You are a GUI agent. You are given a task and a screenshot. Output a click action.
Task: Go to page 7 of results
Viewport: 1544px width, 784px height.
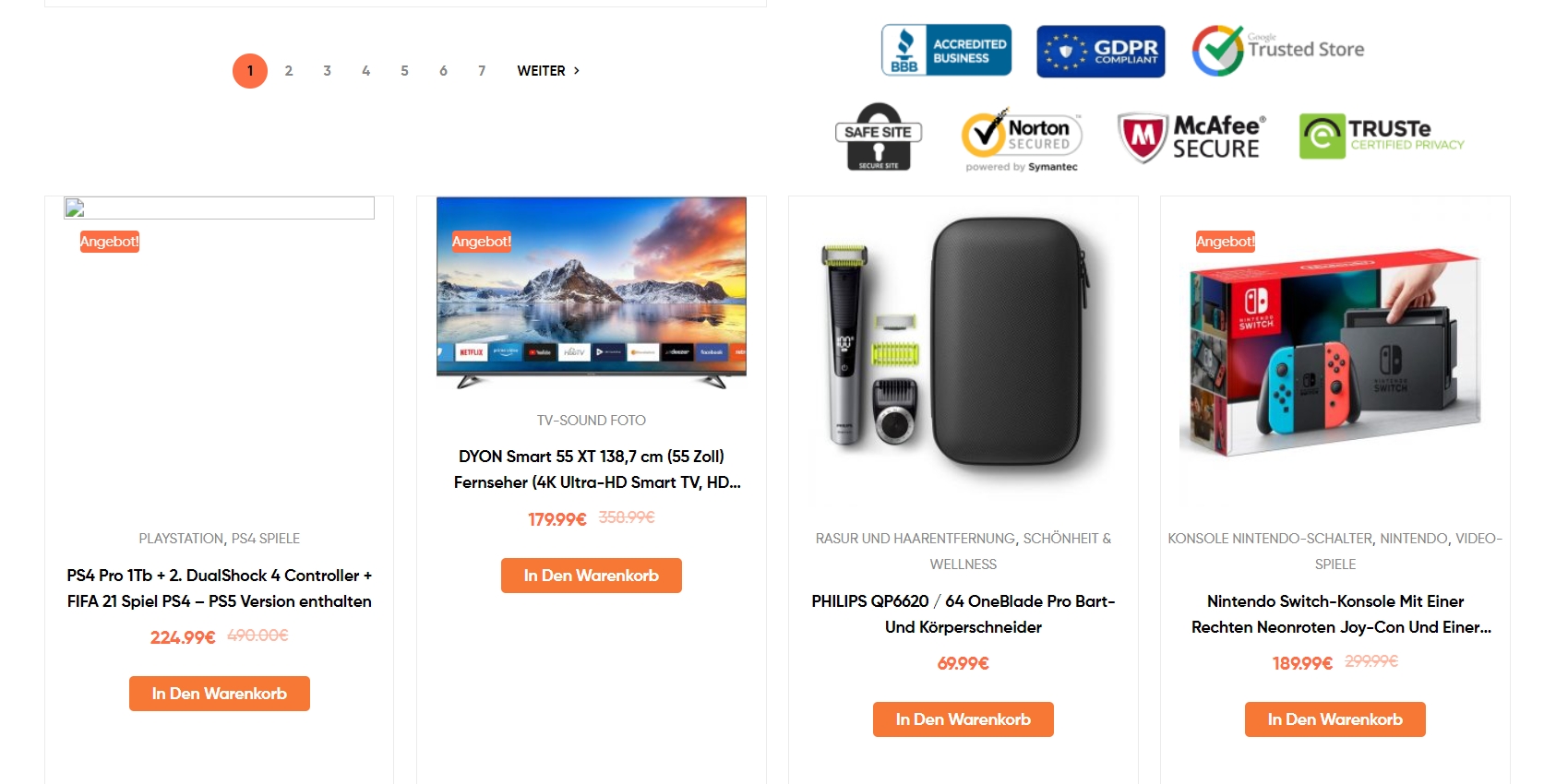482,71
